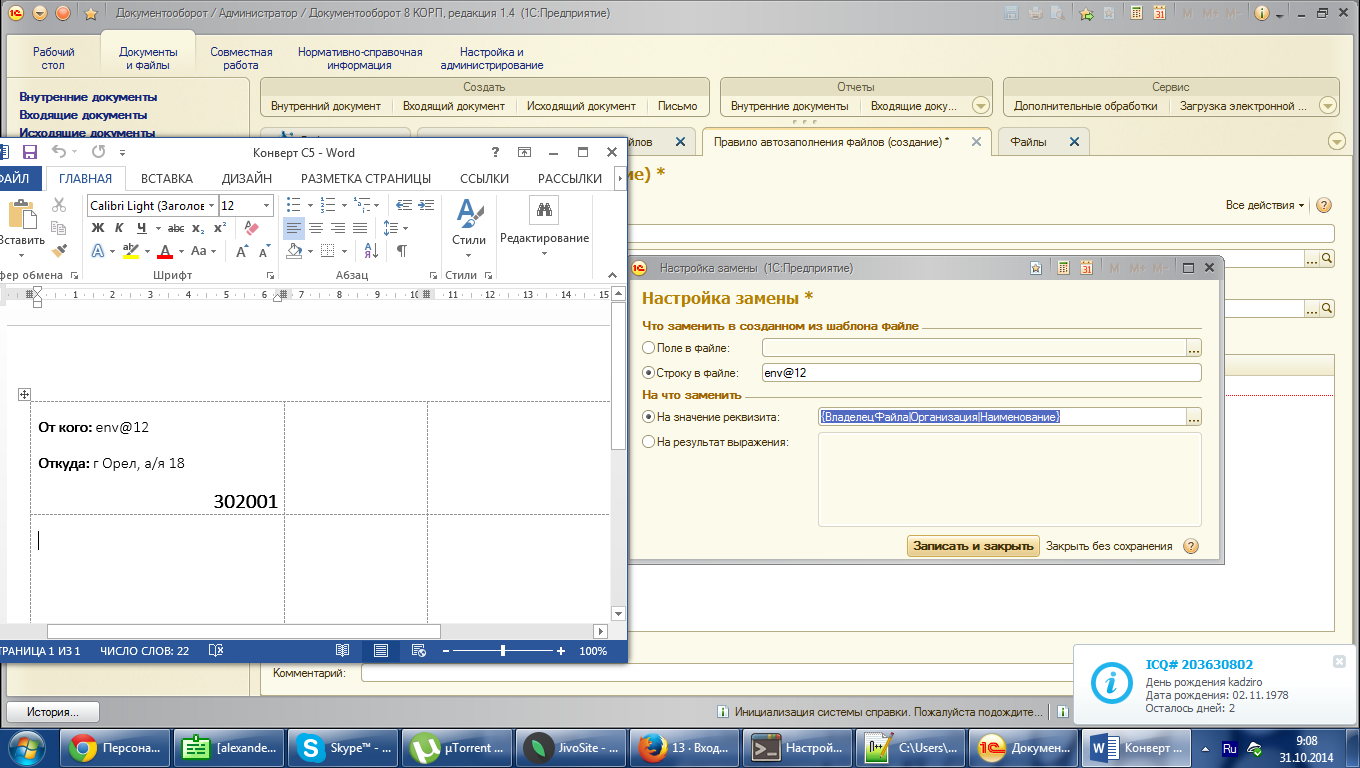Open the Стили gallery dropdown
This screenshot has width=1360, height=768.
pyautogui.click(x=469, y=228)
